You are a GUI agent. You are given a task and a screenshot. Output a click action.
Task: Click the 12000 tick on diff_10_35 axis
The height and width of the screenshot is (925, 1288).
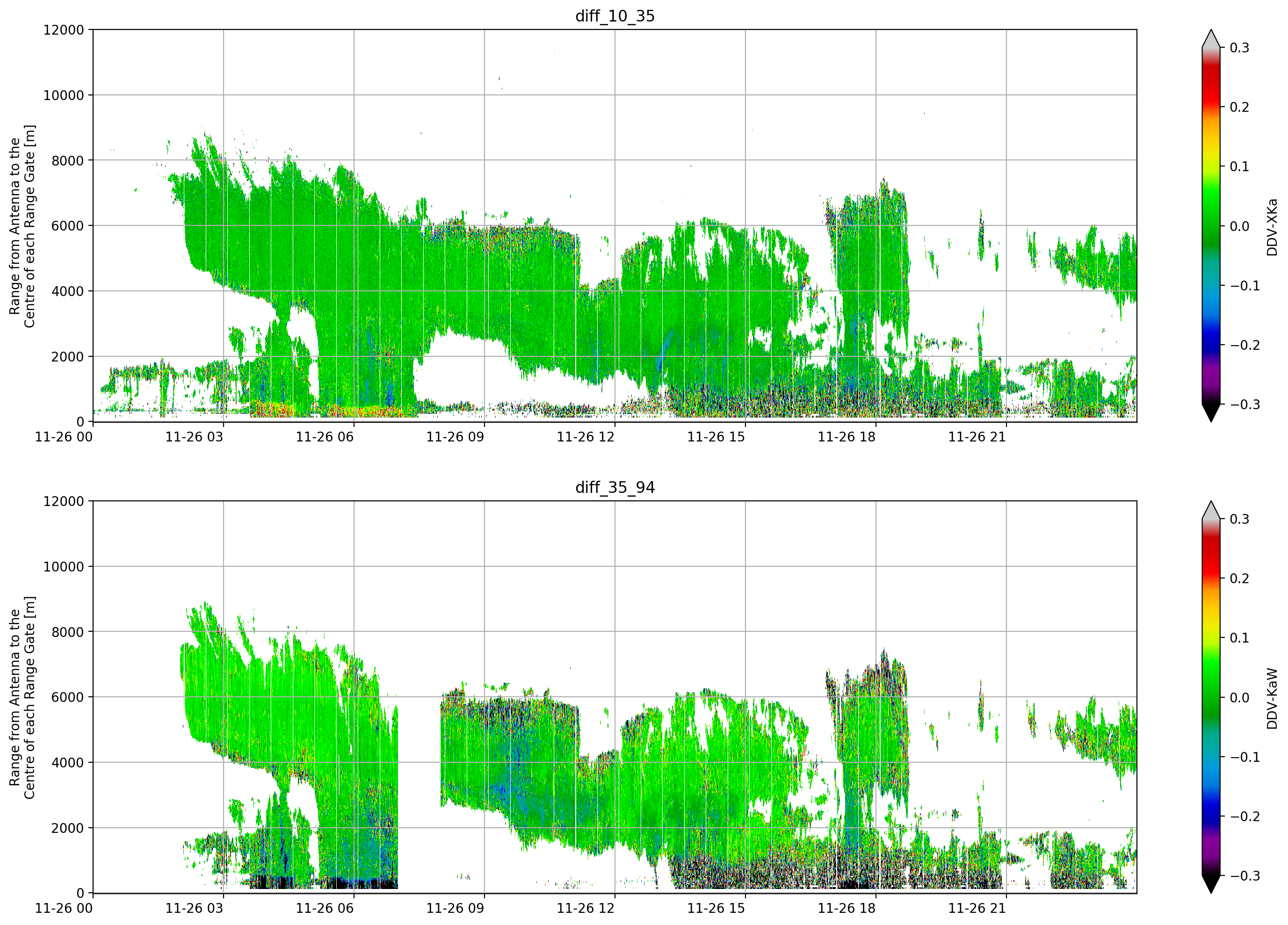click(x=64, y=29)
